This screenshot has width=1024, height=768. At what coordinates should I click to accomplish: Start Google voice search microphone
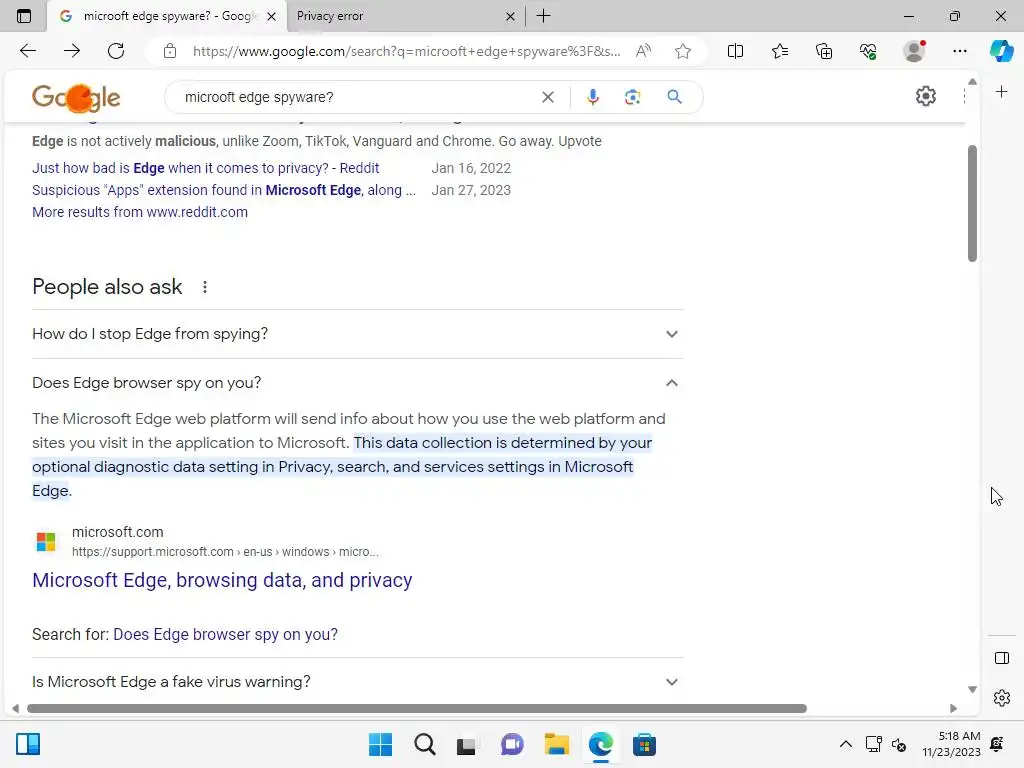592,97
